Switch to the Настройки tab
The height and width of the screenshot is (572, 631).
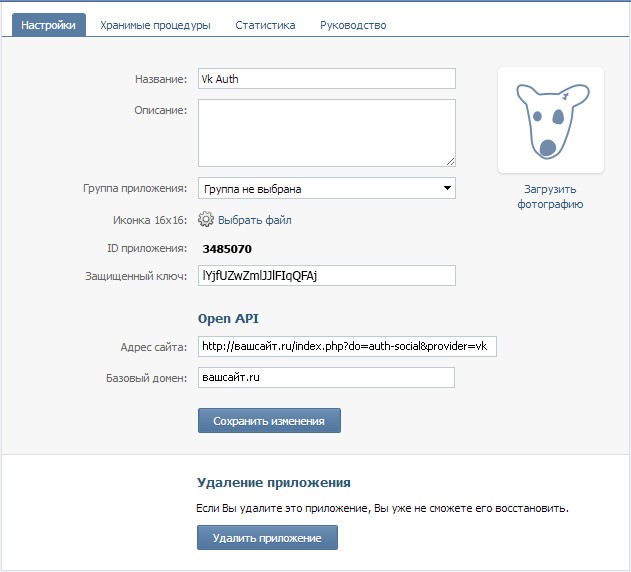(x=49, y=25)
